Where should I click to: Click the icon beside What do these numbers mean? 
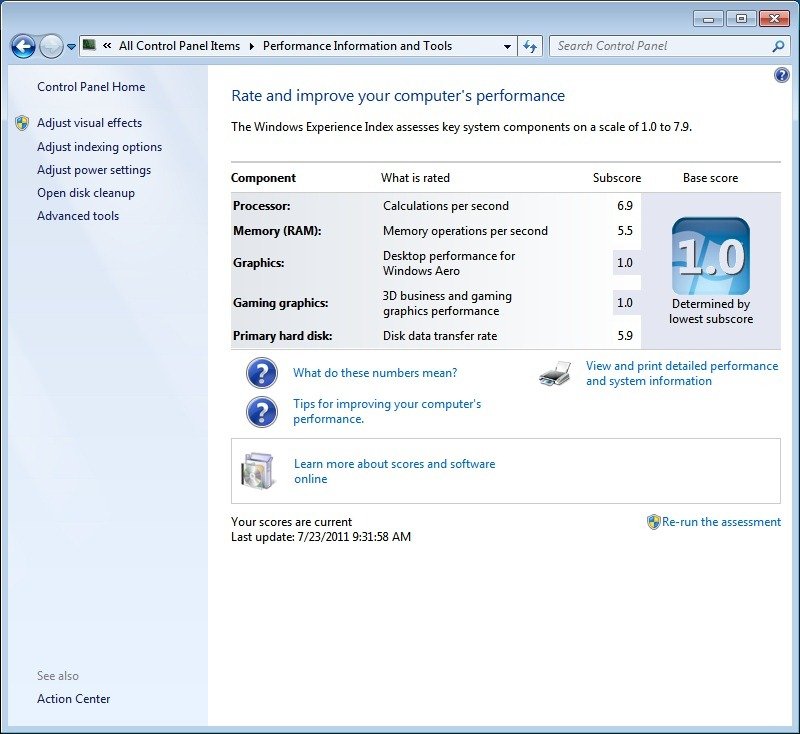[x=262, y=373]
